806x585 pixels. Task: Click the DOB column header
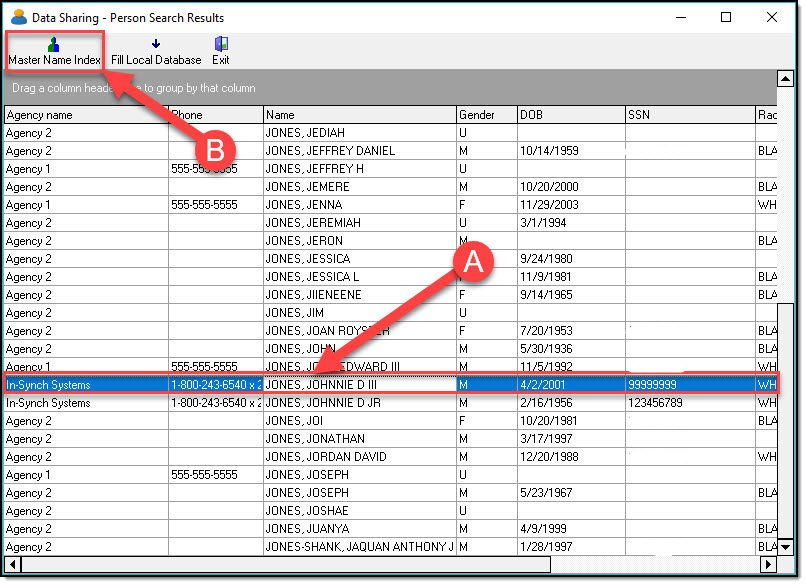(570, 115)
